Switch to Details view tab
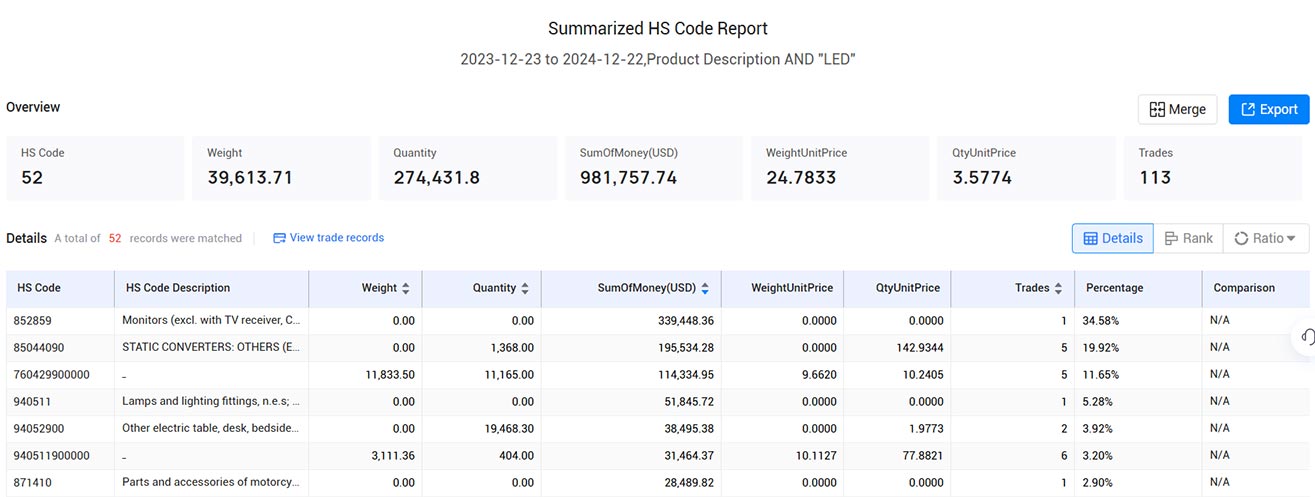The width and height of the screenshot is (1315, 497). (x=1112, y=238)
